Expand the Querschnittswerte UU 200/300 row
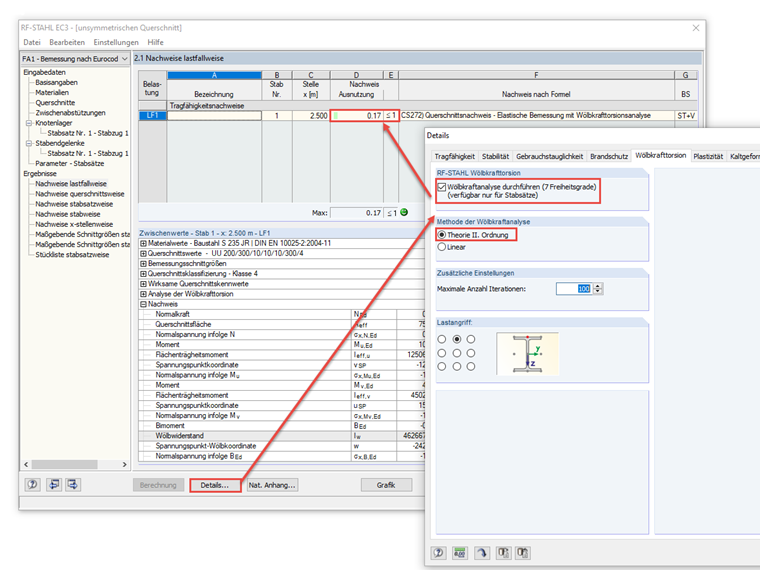Screen dimensions: 760x570 point(143,253)
